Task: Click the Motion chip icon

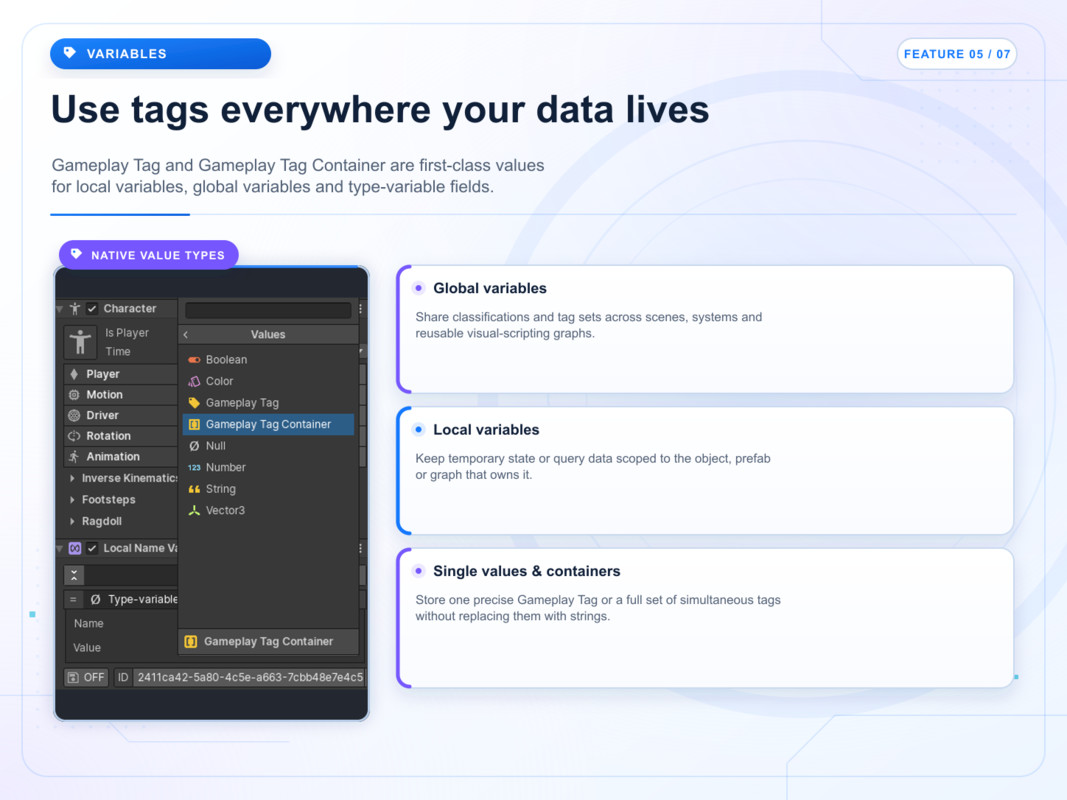Action: point(74,395)
